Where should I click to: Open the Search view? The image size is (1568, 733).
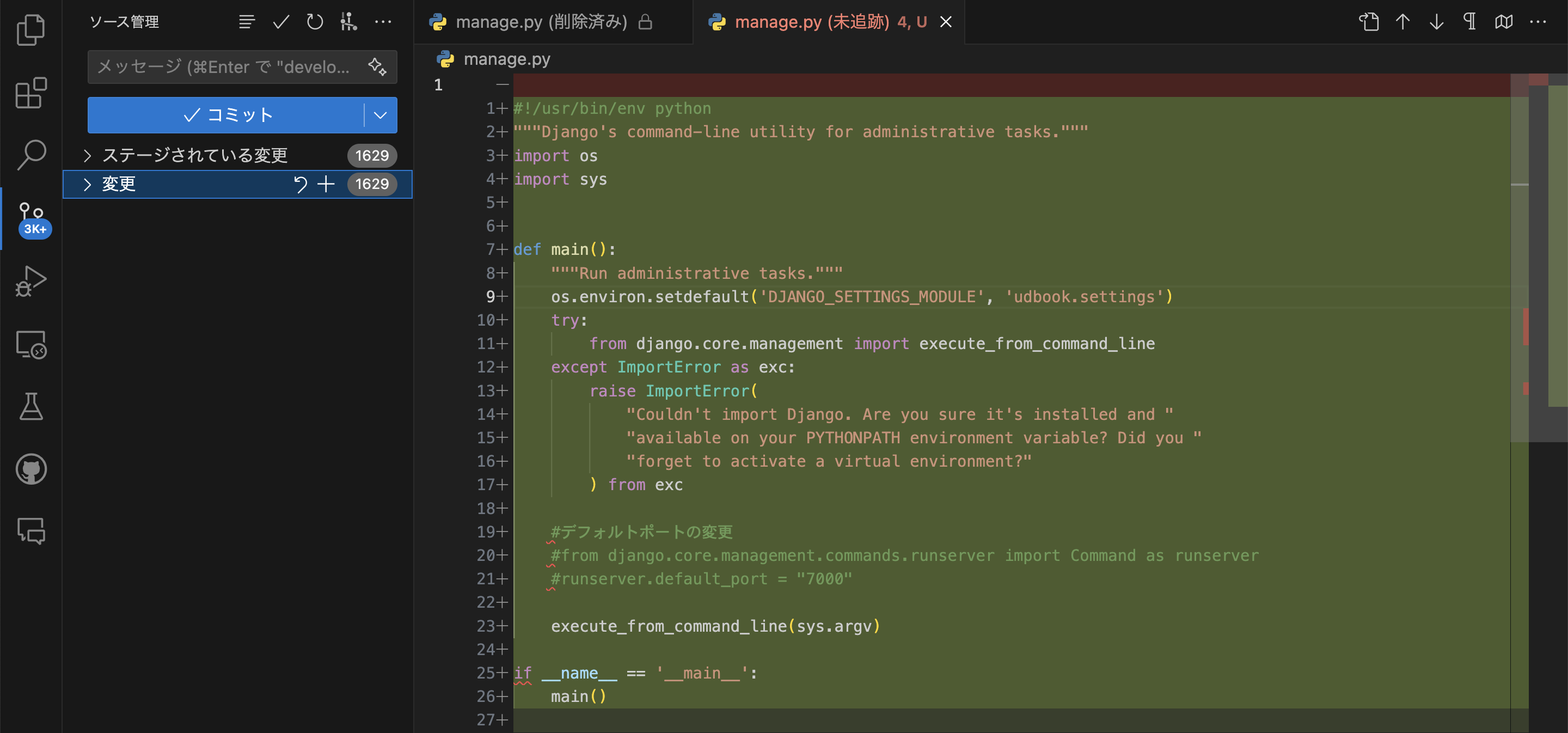coord(30,155)
